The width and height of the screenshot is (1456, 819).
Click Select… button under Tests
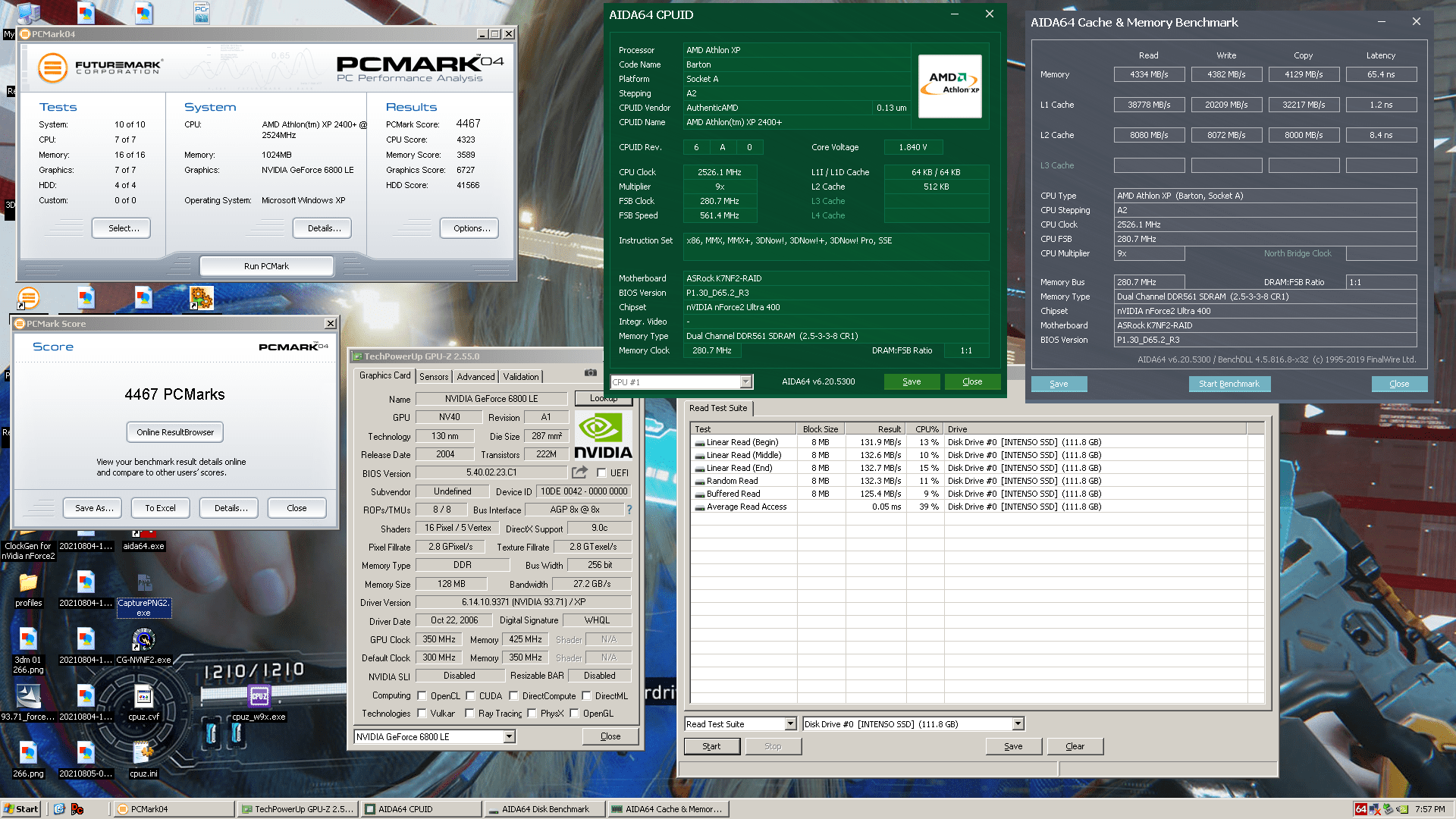click(x=121, y=228)
